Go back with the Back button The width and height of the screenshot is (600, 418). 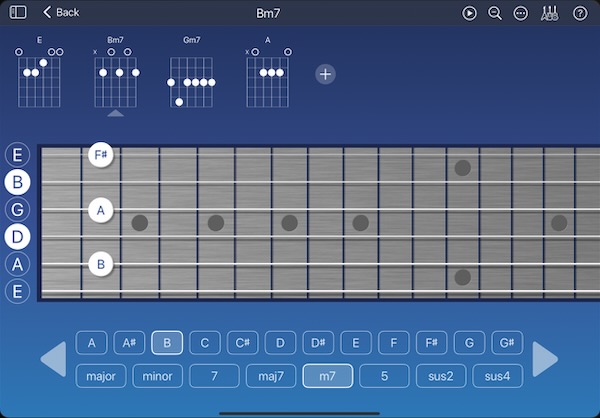[61, 13]
